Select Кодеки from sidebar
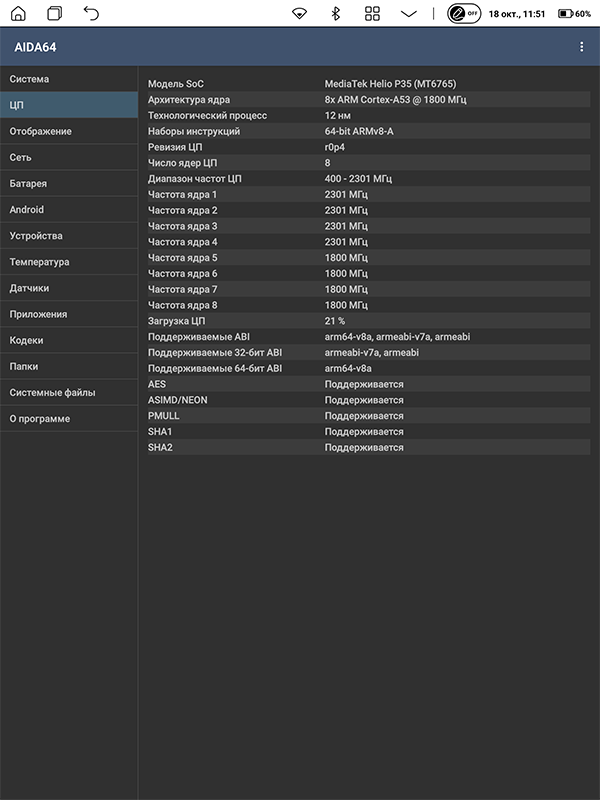The image size is (600, 800). tap(27, 340)
